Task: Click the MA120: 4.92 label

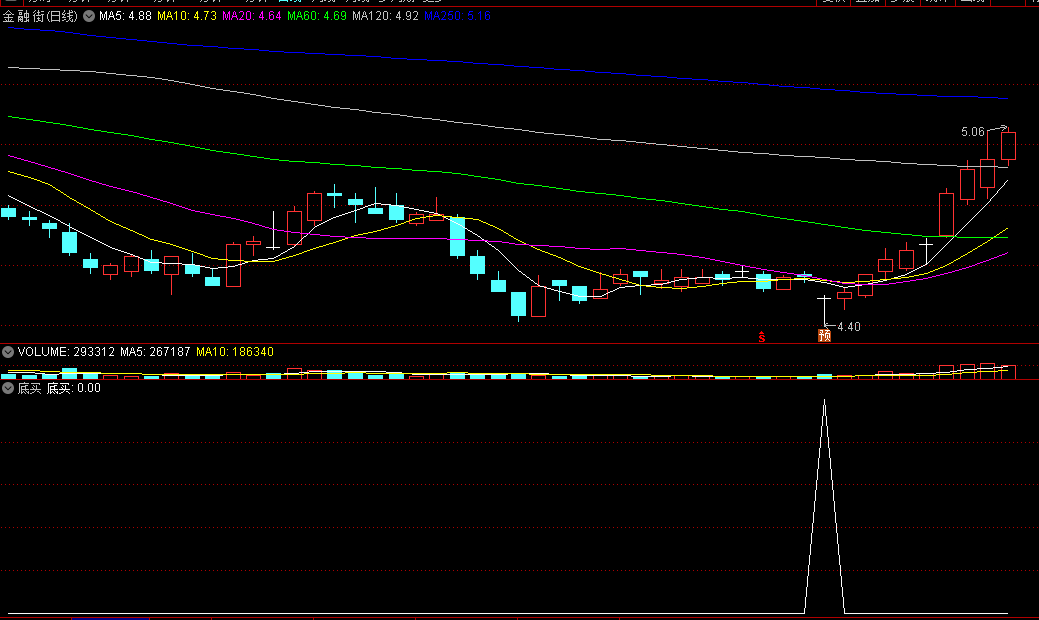Action: (x=386, y=16)
